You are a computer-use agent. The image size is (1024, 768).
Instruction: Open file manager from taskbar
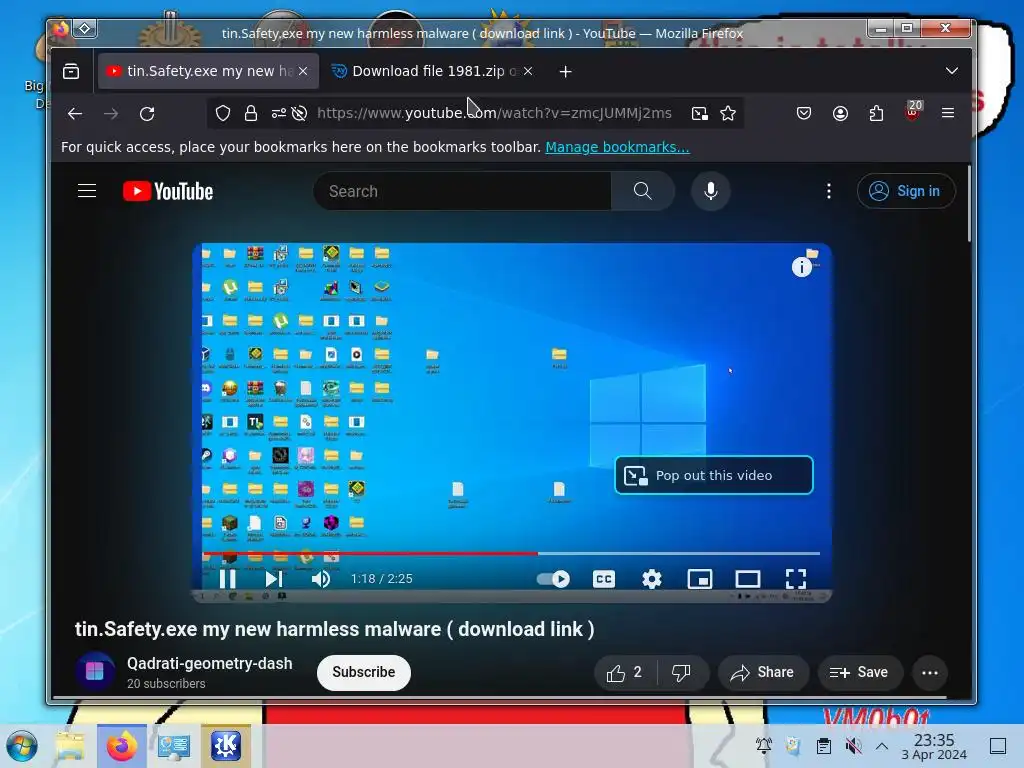70,746
